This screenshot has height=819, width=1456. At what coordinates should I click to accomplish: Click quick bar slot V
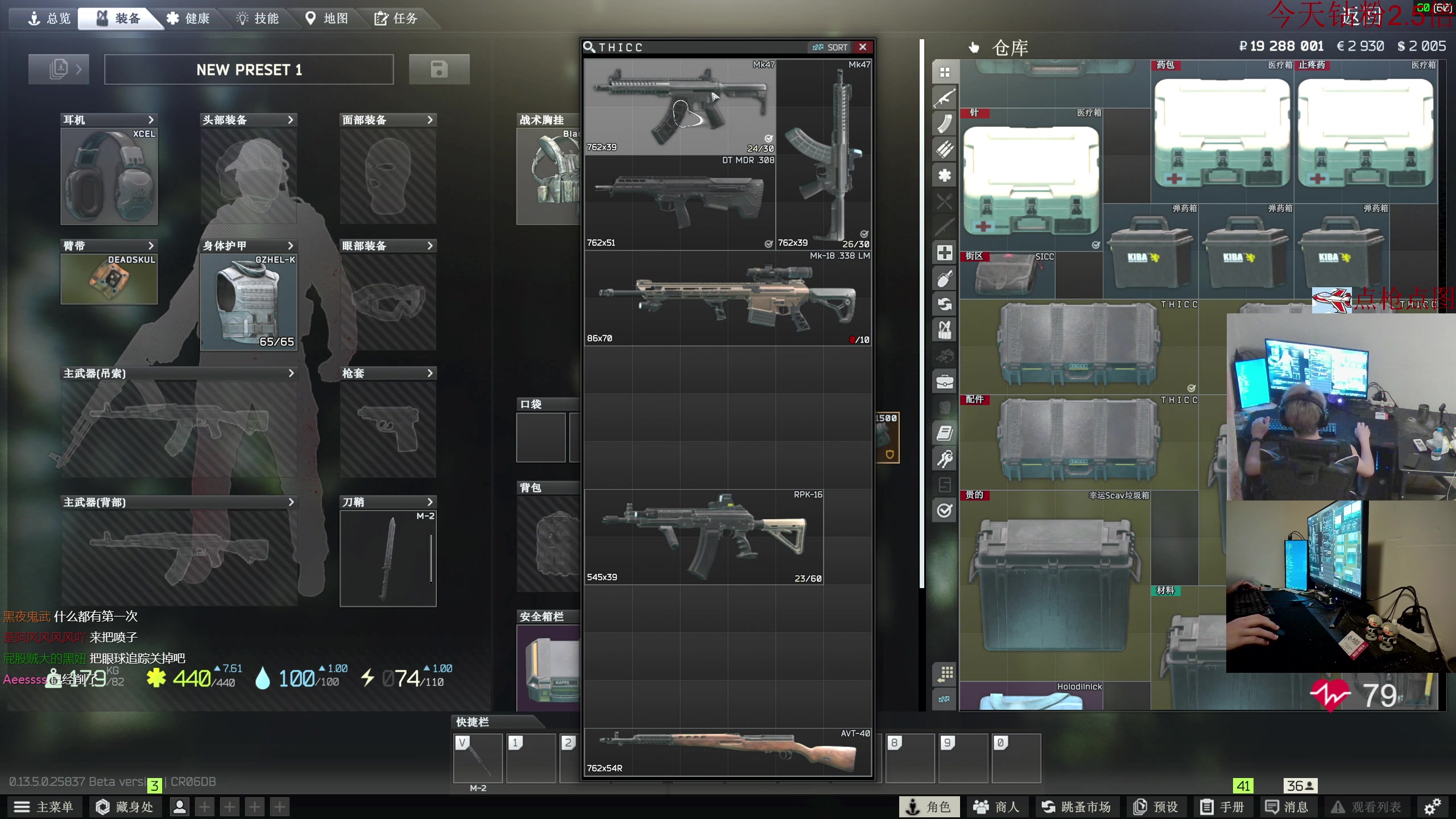click(x=478, y=758)
